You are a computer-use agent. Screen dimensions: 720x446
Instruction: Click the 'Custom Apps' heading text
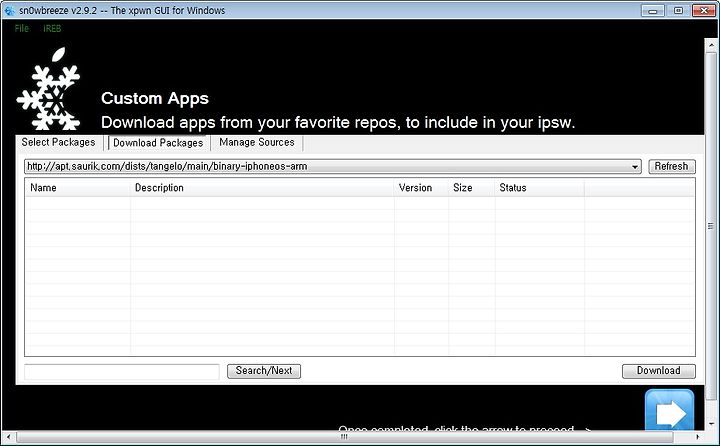(155, 98)
